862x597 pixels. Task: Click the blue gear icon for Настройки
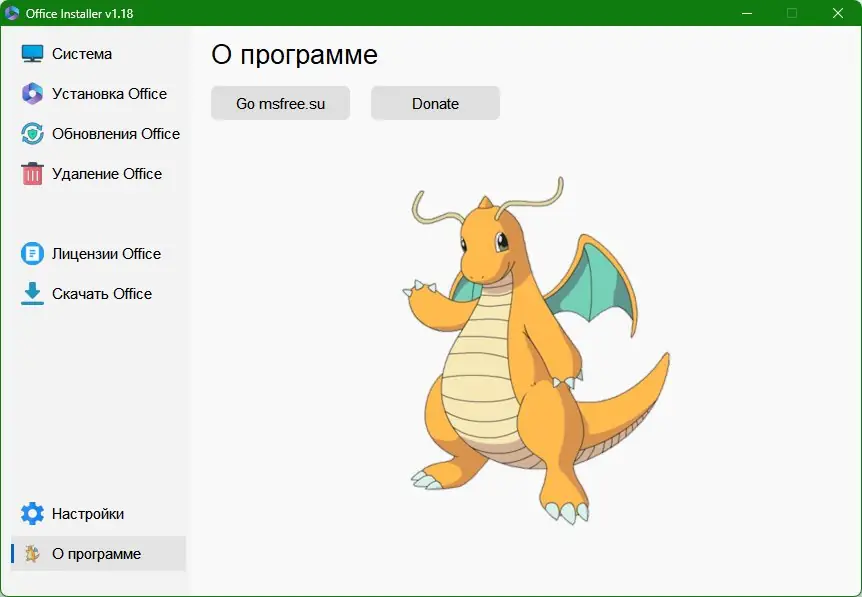coord(32,513)
